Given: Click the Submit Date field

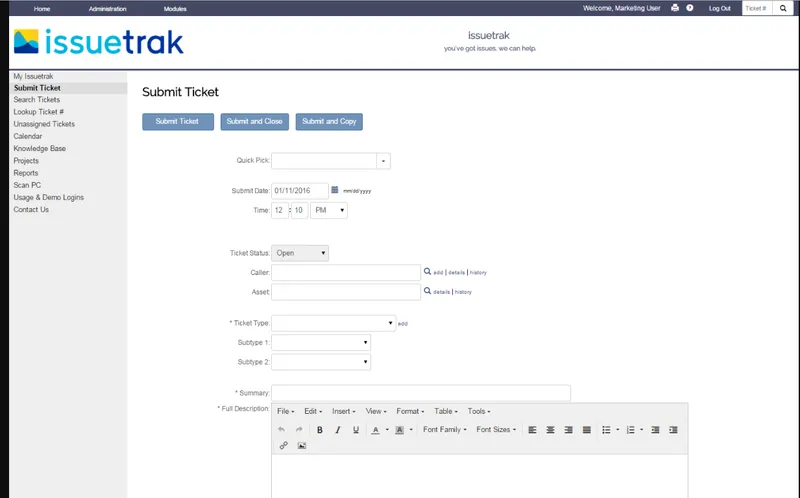Looking at the screenshot, I should tap(300, 191).
